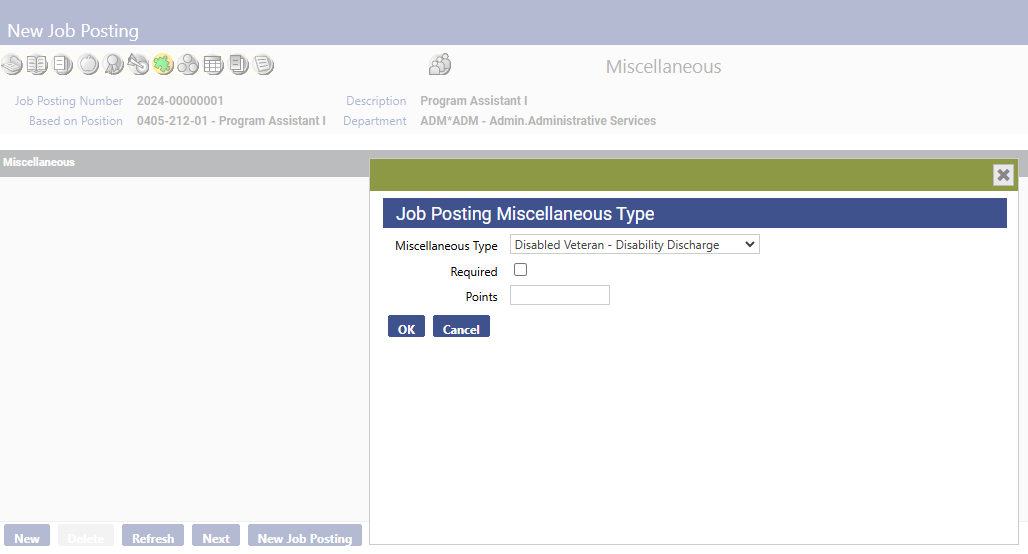Click the stacked books icon in toolbar
The width and height of the screenshot is (1028, 554).
click(x=12, y=65)
